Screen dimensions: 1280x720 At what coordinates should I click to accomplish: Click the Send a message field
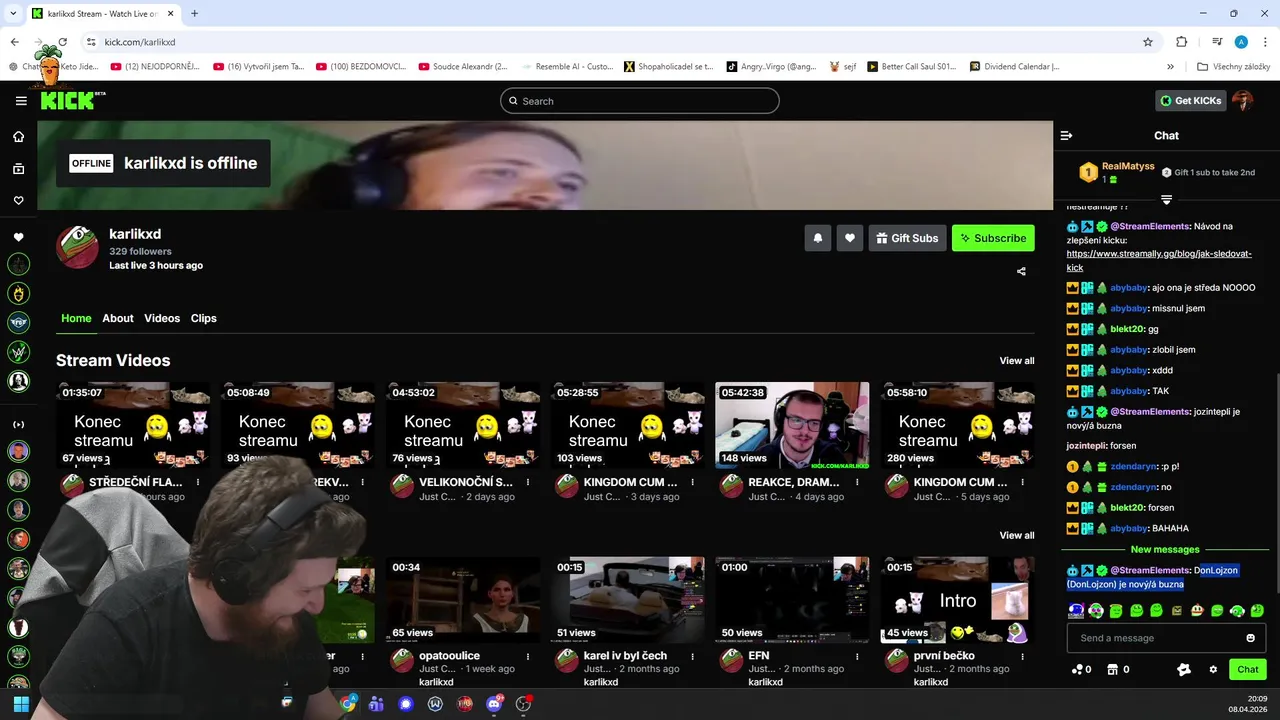click(1166, 638)
